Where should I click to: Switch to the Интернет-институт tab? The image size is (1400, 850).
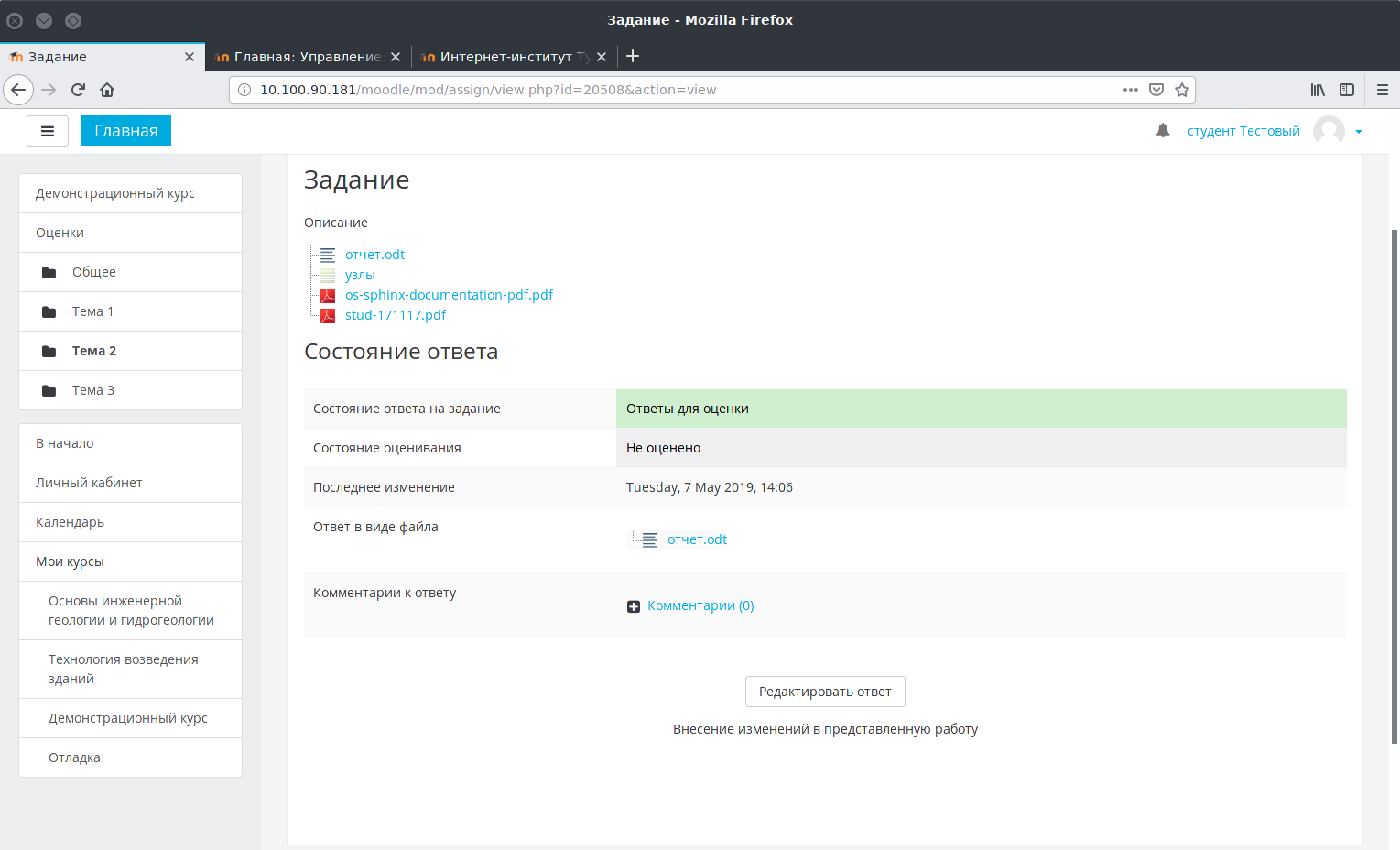(x=514, y=57)
